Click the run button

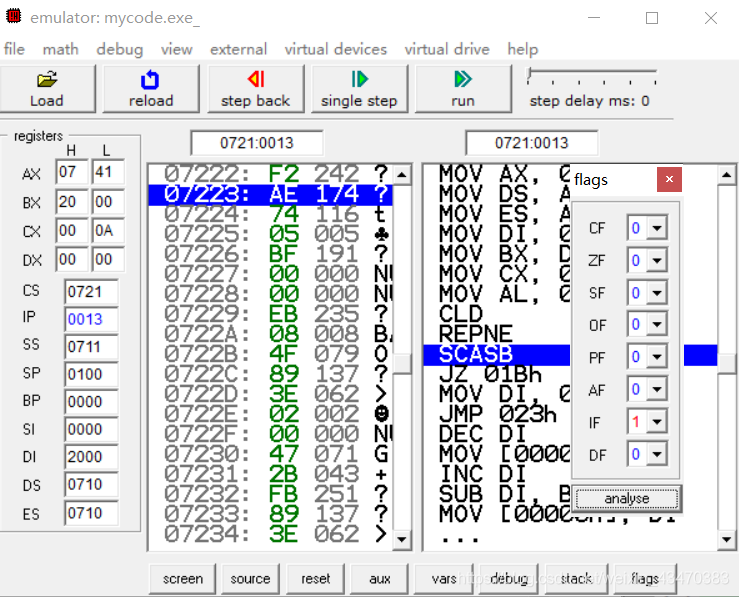(463, 89)
